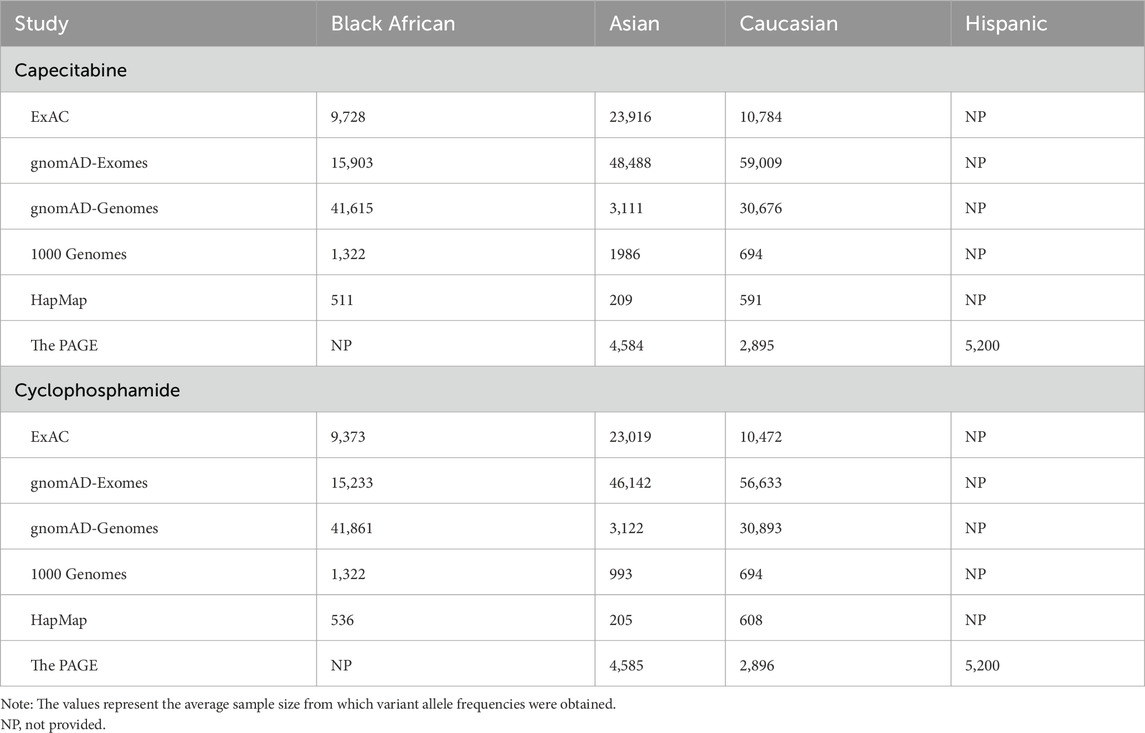Click the 48,488 cell

tap(630, 163)
